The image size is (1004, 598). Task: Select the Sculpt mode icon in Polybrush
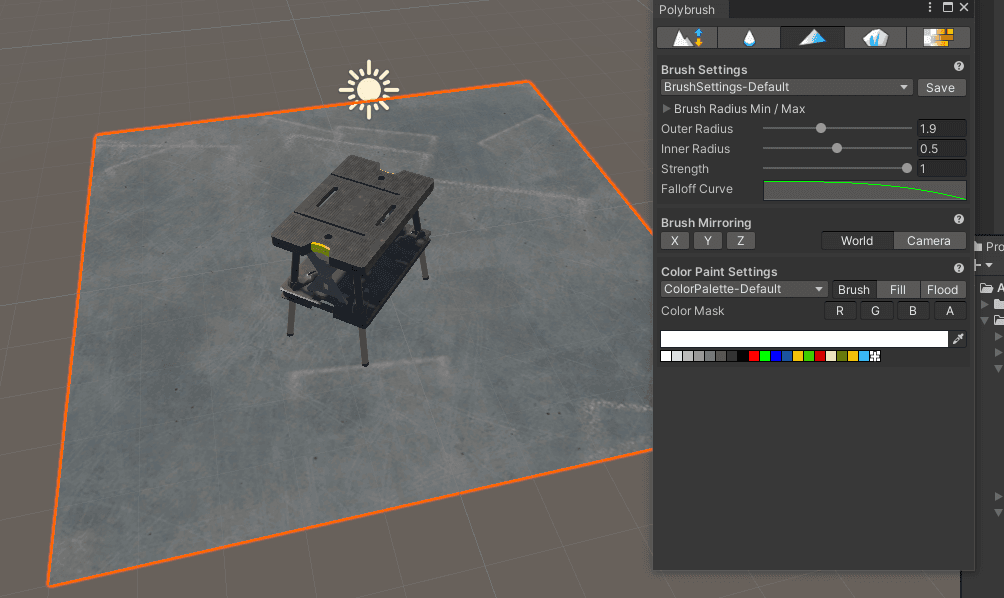[x=687, y=38]
